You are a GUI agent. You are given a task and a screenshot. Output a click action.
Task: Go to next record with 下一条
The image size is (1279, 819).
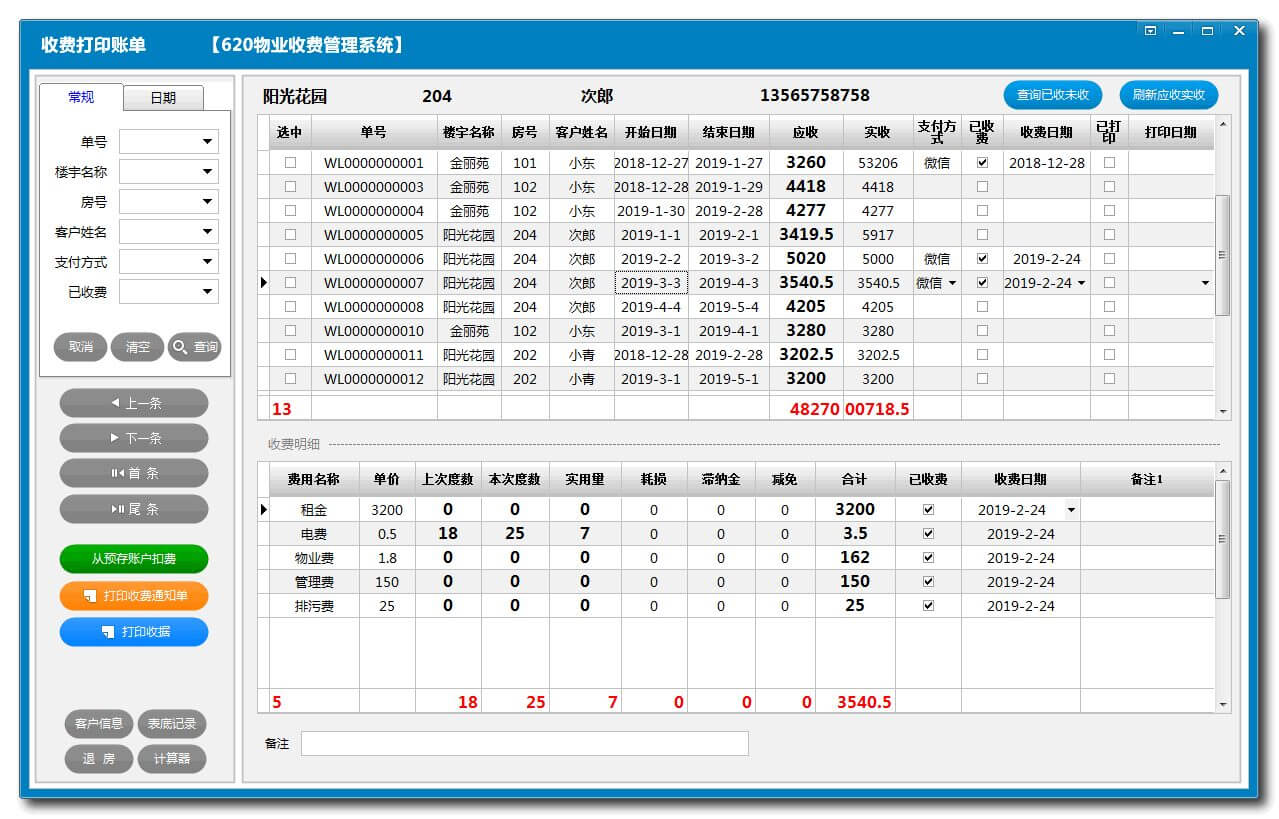(x=134, y=438)
